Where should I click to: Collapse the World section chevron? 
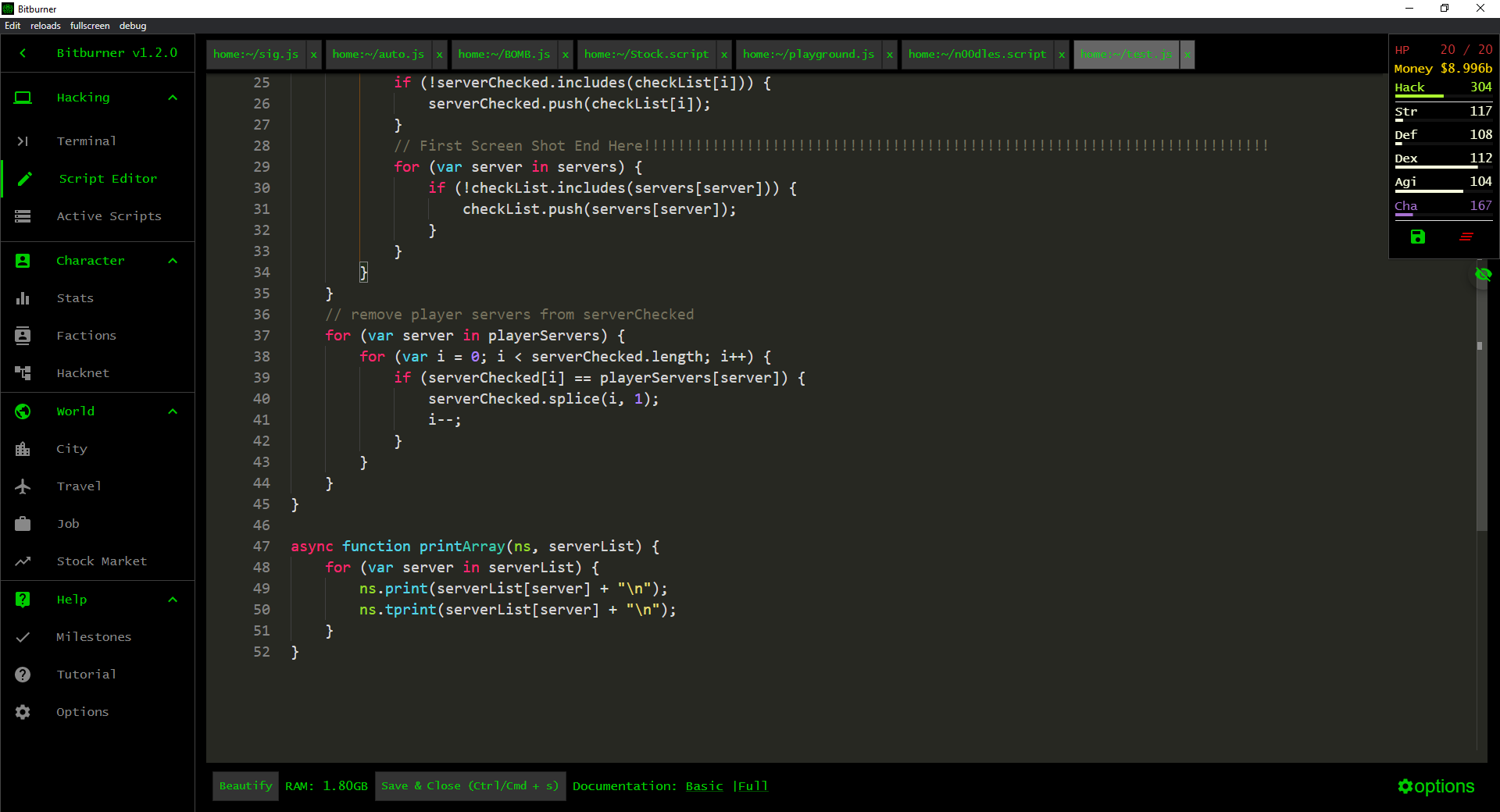(173, 411)
